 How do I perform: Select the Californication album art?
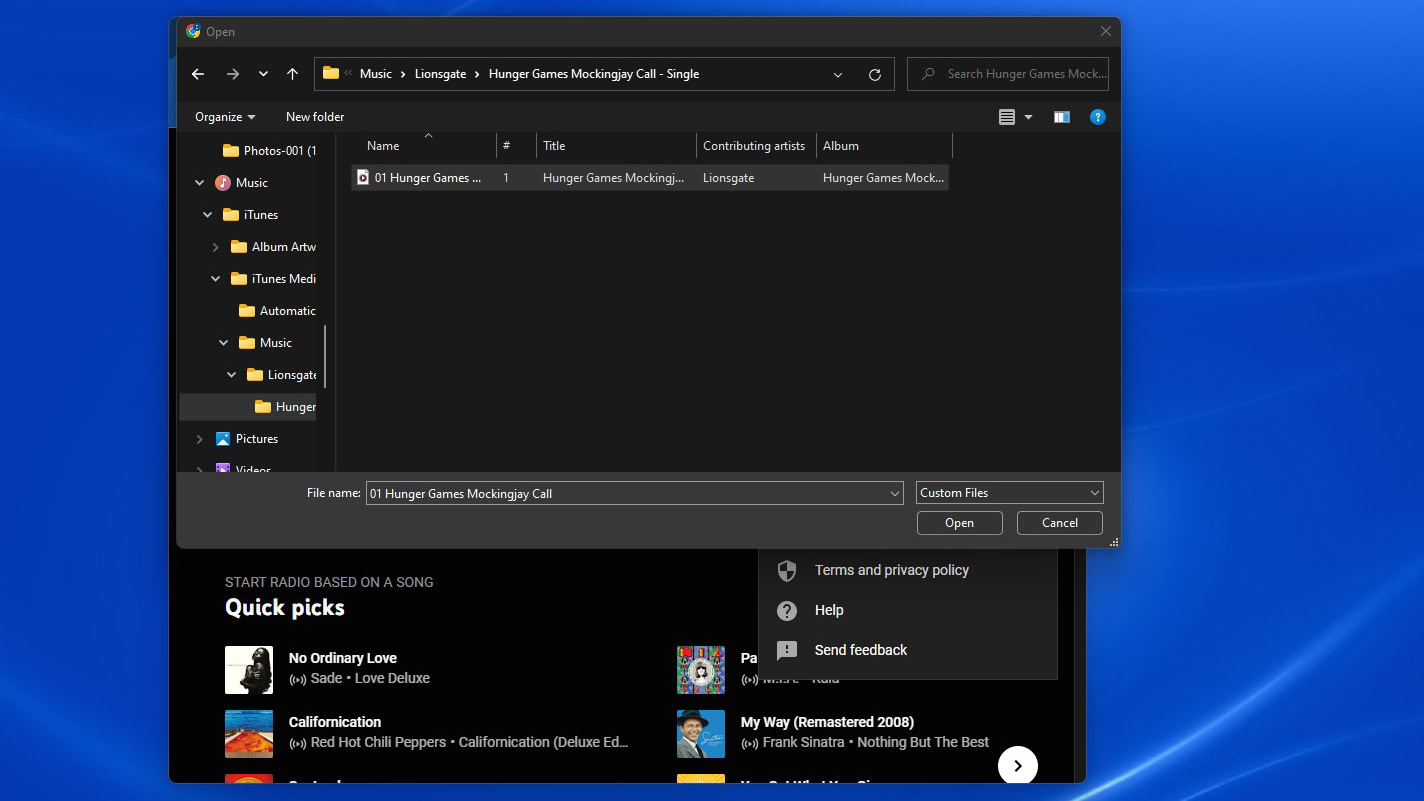[x=249, y=733]
